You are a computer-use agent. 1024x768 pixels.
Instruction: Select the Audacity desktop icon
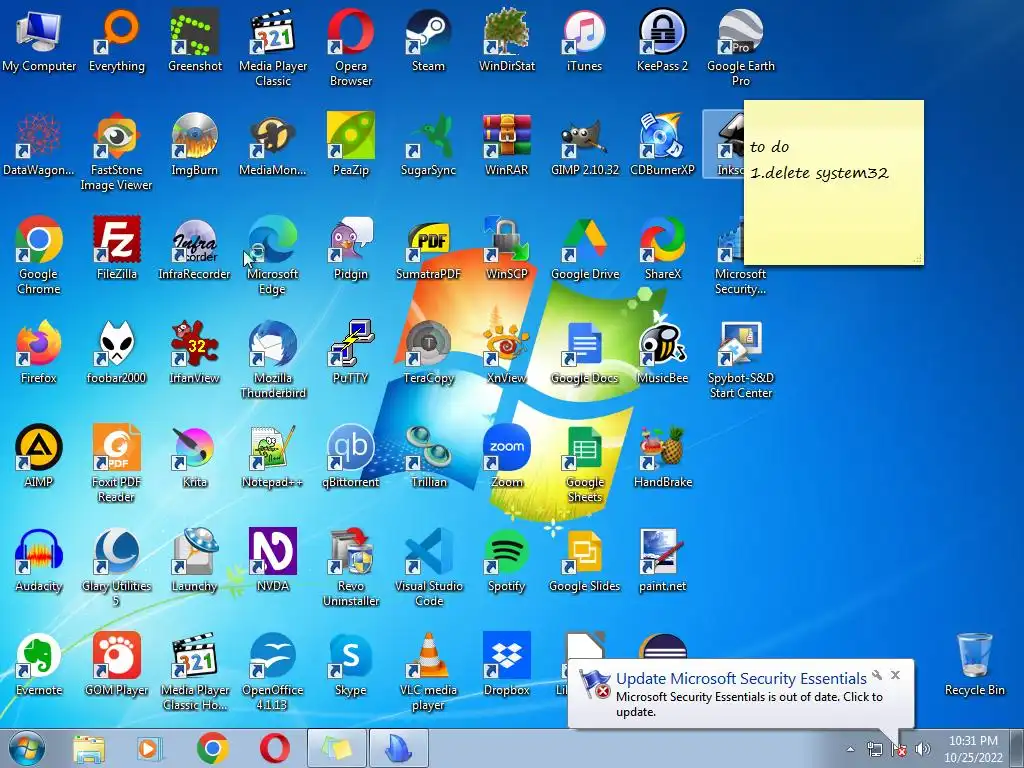39,560
